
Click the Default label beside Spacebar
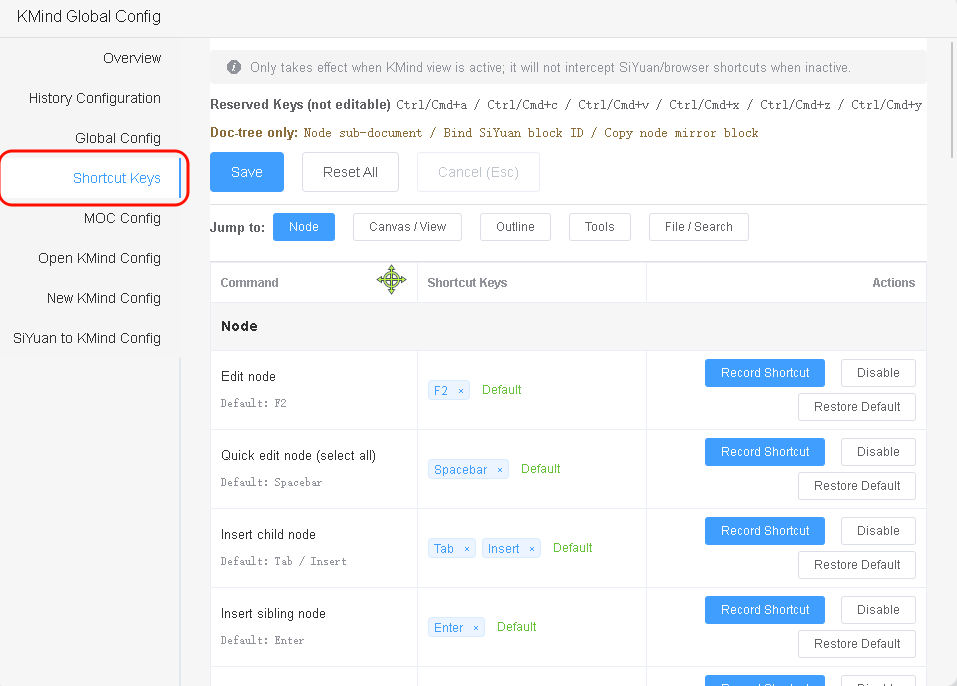coord(541,469)
